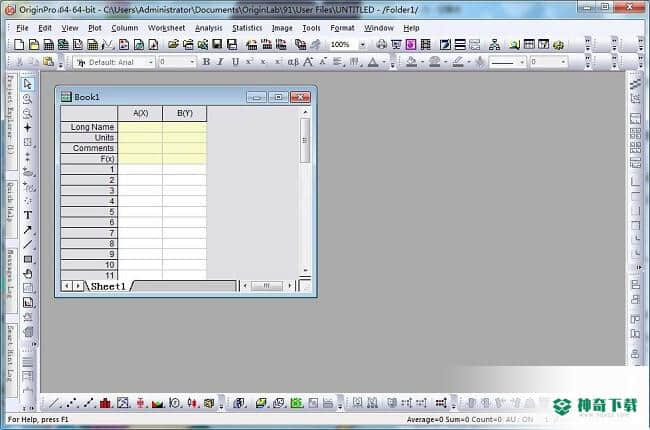Open the File menu
Image resolution: width=650 pixels, height=430 pixels.
pos(22,28)
